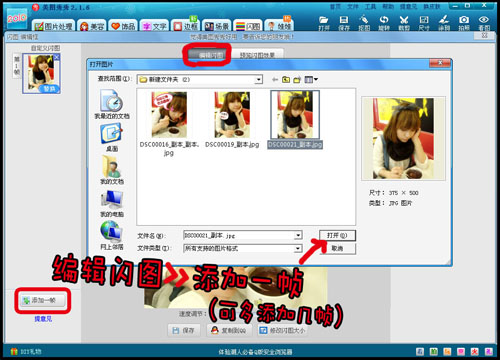Viewport: 500px width, 360px height.
Task: Click the DIY礼物 gift icon in status bar
Action: tap(14, 351)
